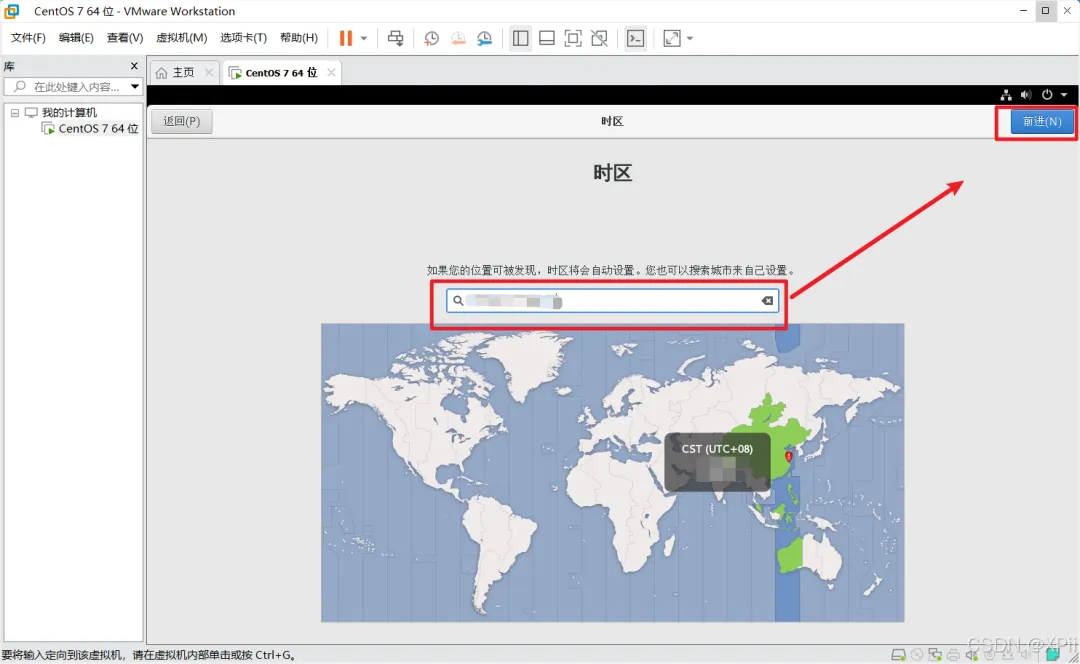The width and height of the screenshot is (1080, 664).
Task: Click the 前进(N) next button
Action: tap(1041, 121)
